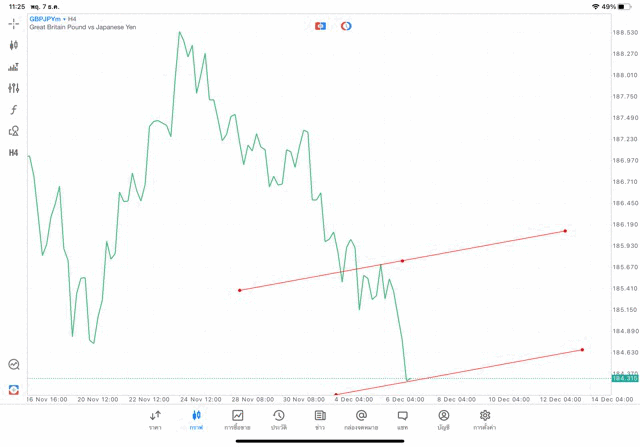Tap the green current price label 184.315
The height and width of the screenshot is (447, 640).
tap(625, 379)
